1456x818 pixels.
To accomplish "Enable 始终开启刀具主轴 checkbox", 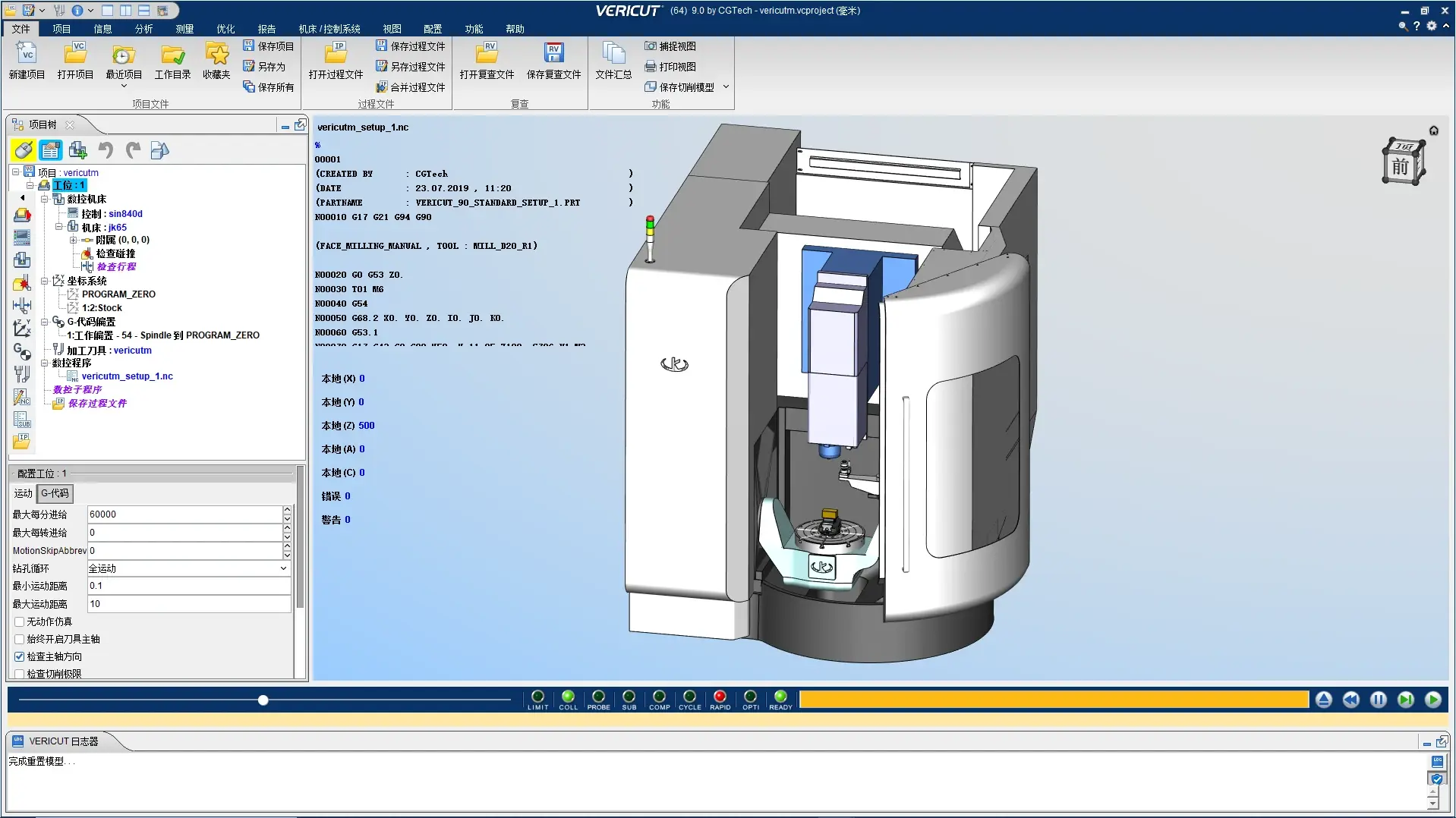I will [20, 639].
